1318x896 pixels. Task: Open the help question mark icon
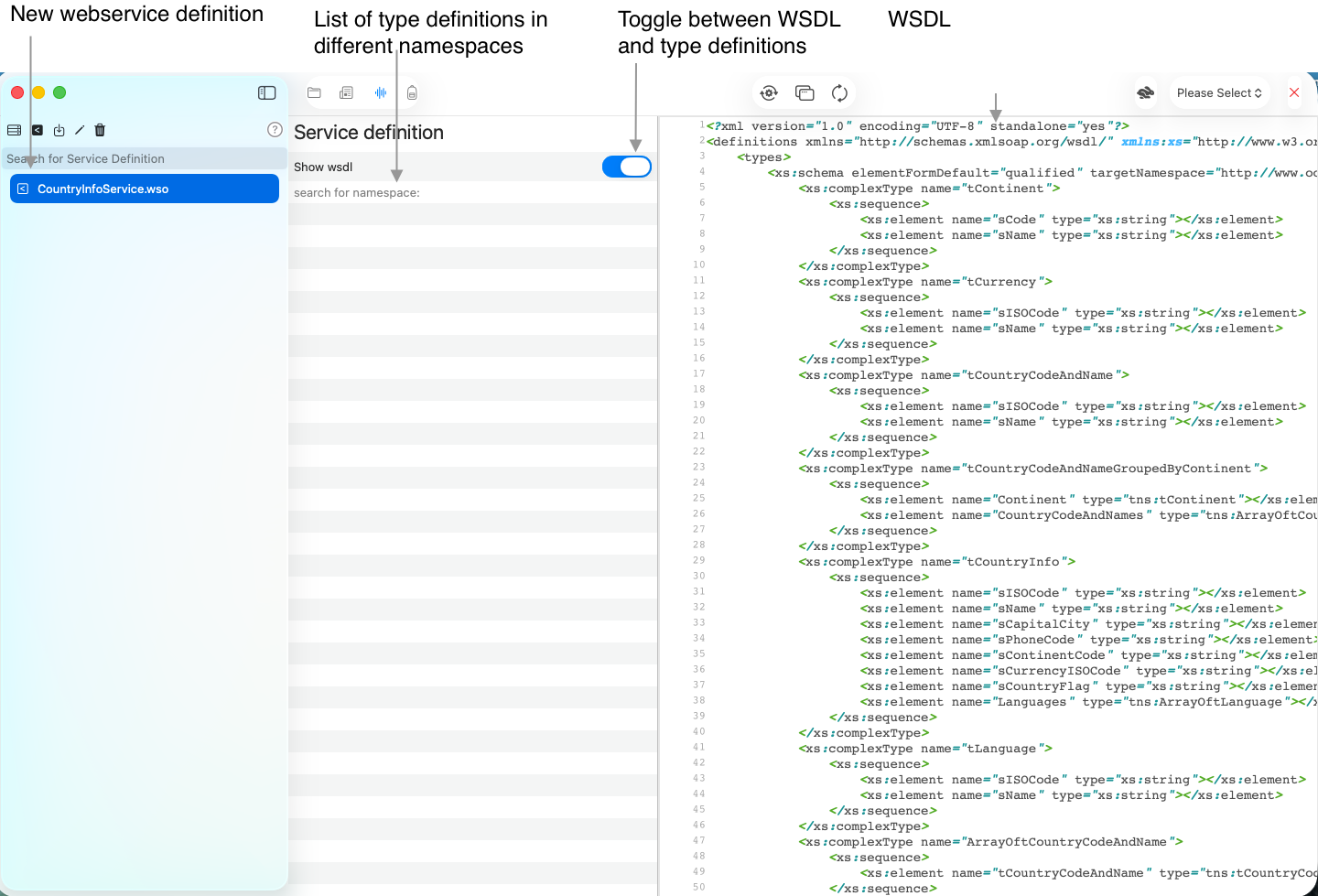pyautogui.click(x=274, y=130)
